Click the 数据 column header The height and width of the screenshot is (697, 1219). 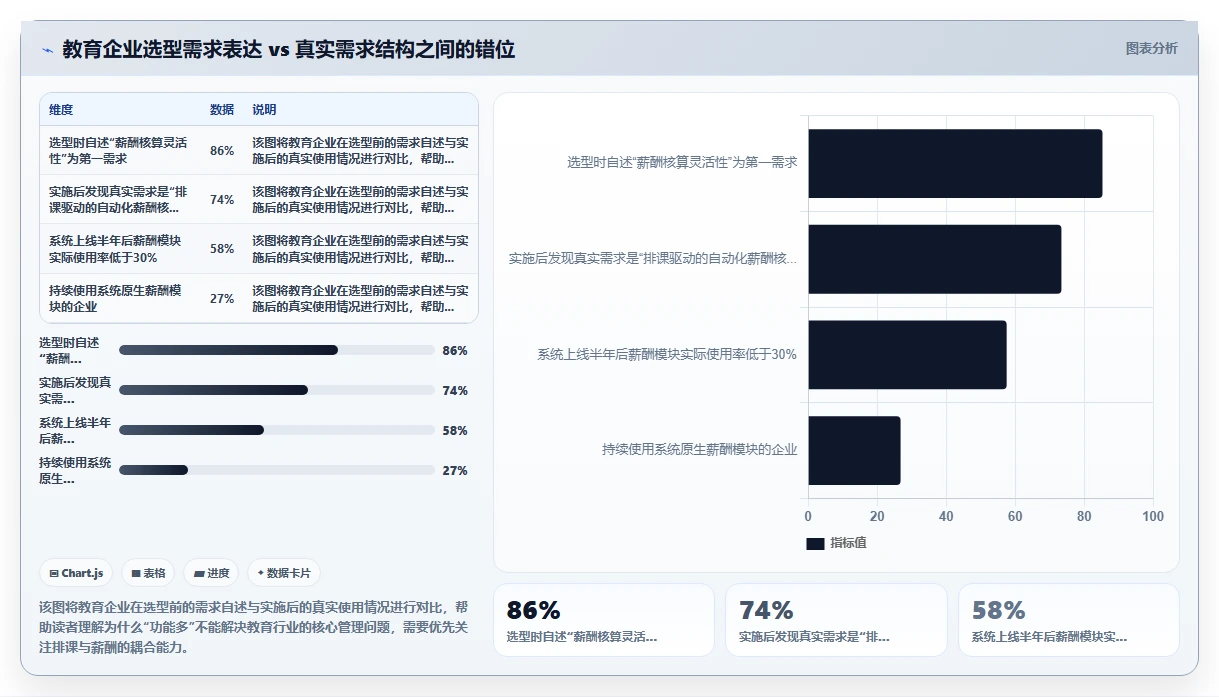pyautogui.click(x=222, y=109)
